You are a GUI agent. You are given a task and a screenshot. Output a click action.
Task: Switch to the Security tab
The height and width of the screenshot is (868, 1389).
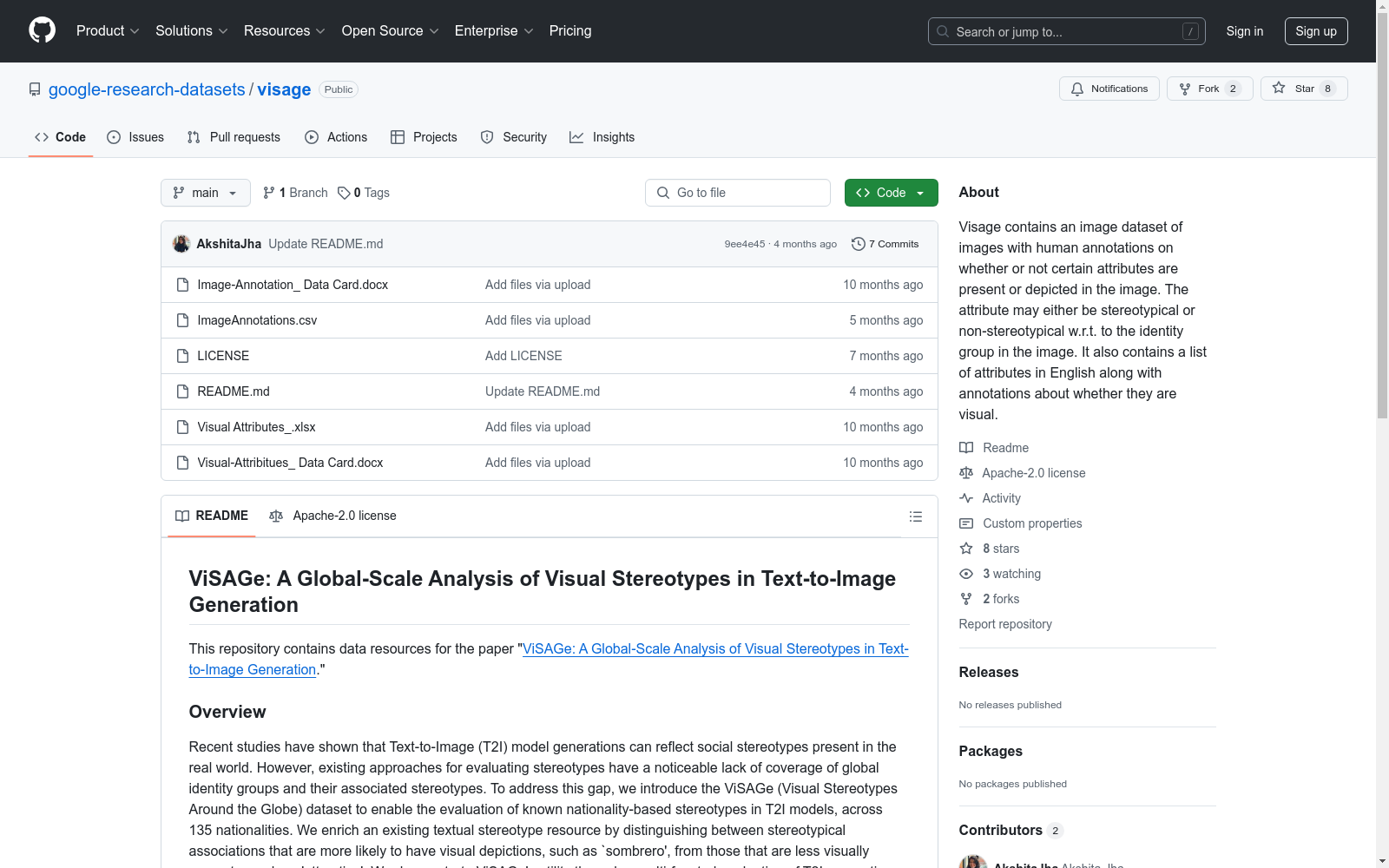click(514, 137)
